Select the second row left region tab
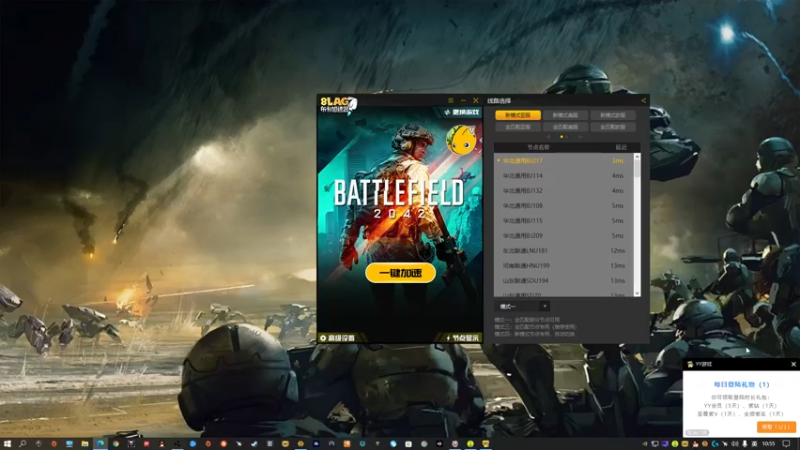The height and width of the screenshot is (450, 800). pyautogui.click(x=518, y=127)
